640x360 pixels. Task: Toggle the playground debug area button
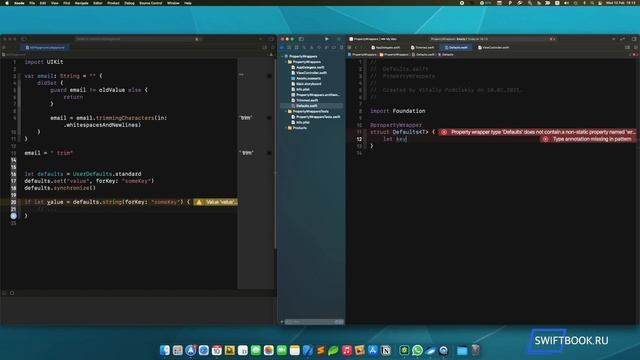coord(4,293)
